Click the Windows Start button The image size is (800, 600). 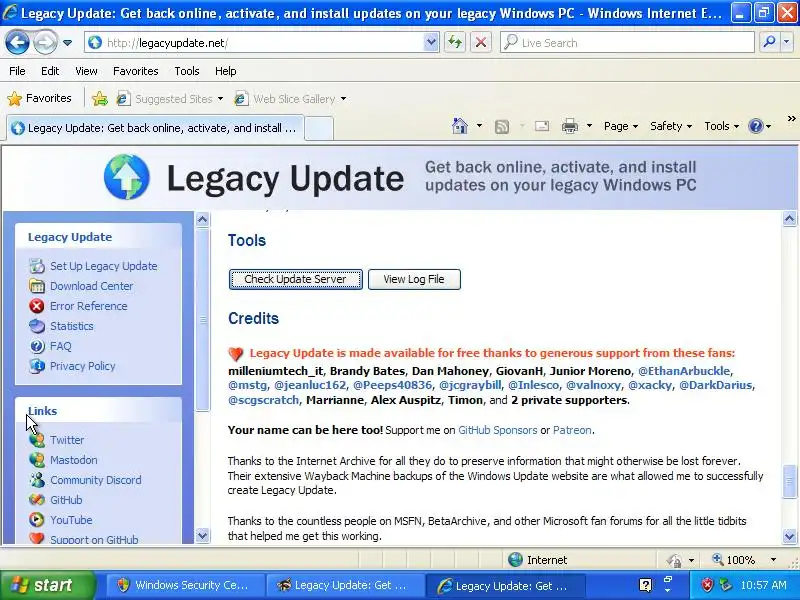point(47,585)
